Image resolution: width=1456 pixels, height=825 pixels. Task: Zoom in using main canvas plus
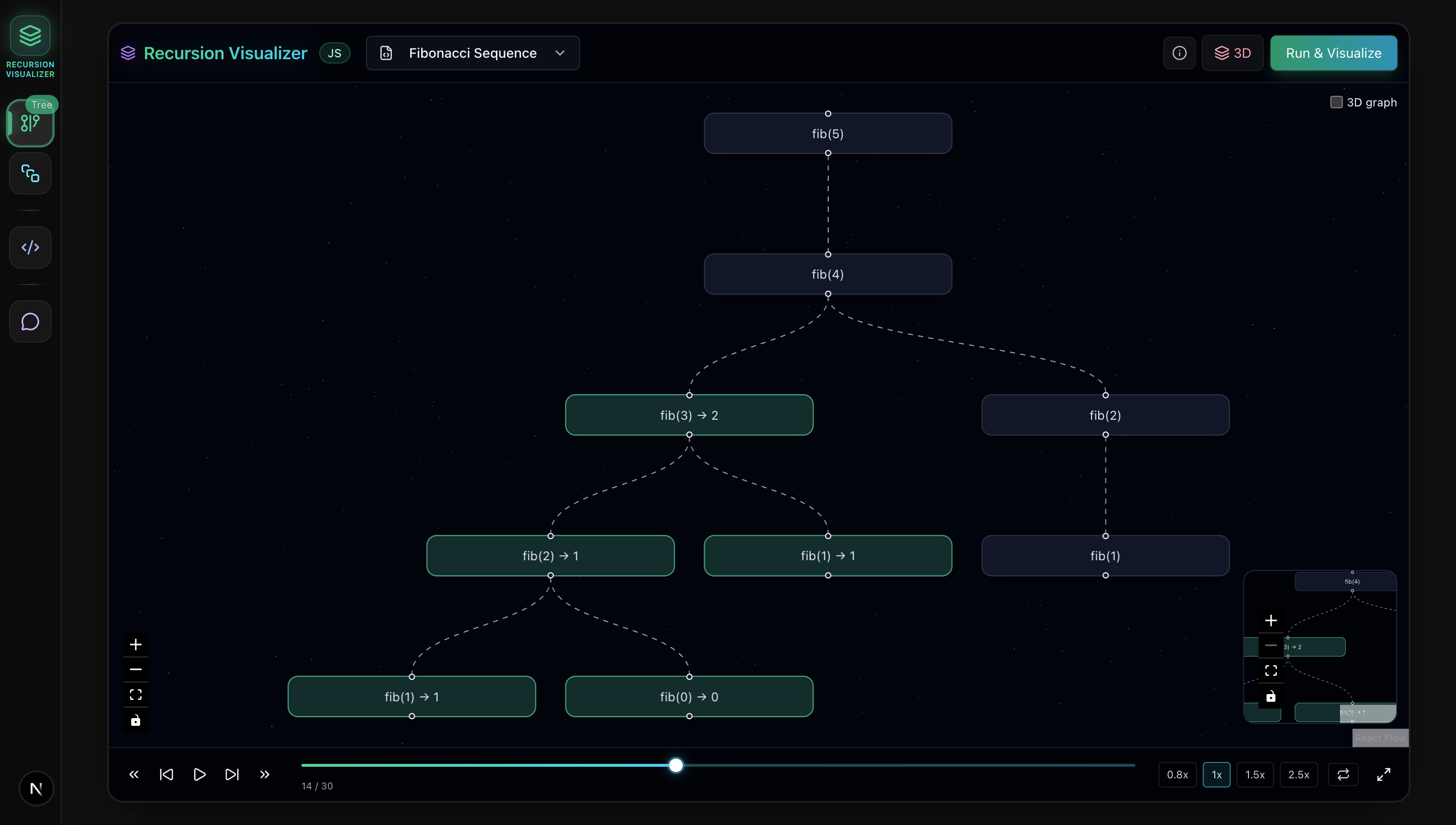[x=135, y=644]
